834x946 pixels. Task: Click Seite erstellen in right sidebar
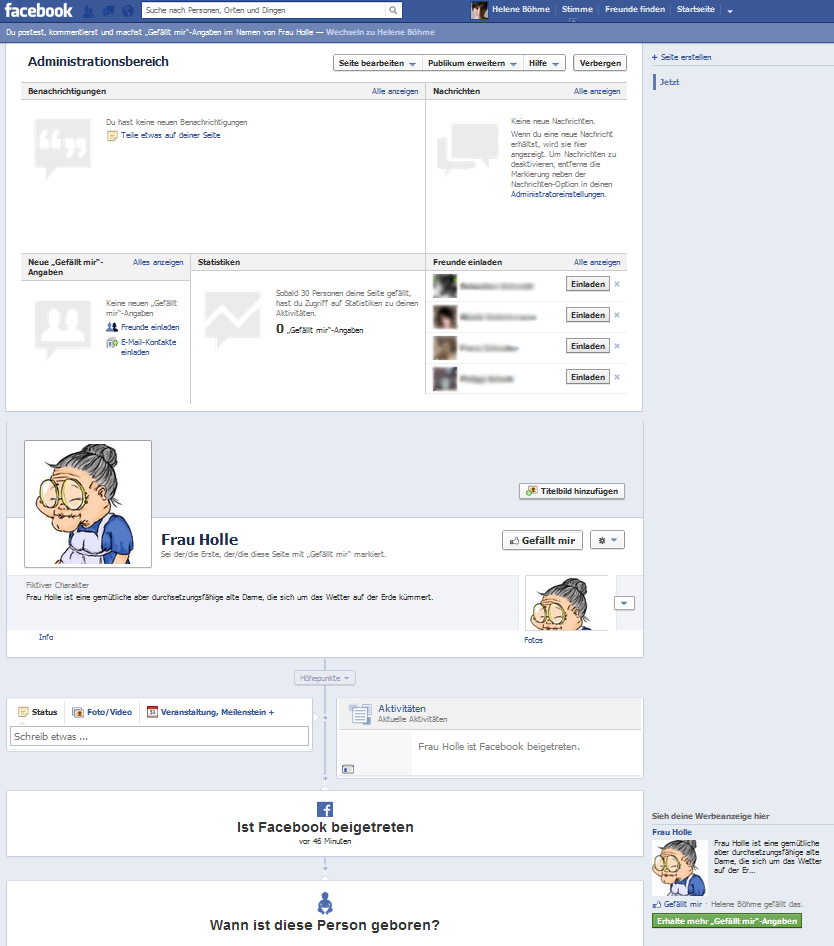tap(682, 57)
